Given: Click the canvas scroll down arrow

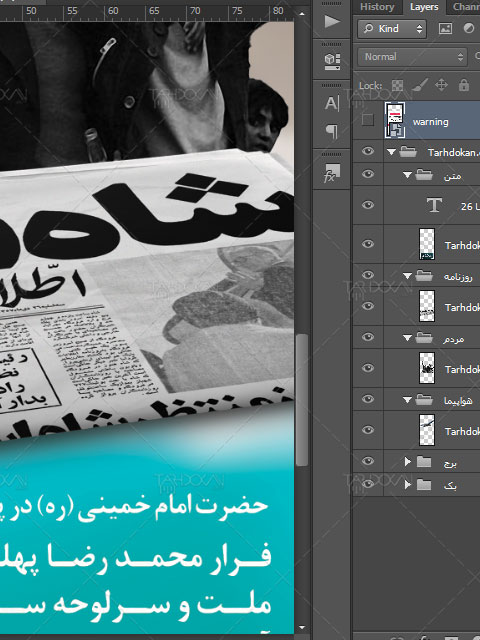Looking at the screenshot, I should pyautogui.click(x=302, y=627).
